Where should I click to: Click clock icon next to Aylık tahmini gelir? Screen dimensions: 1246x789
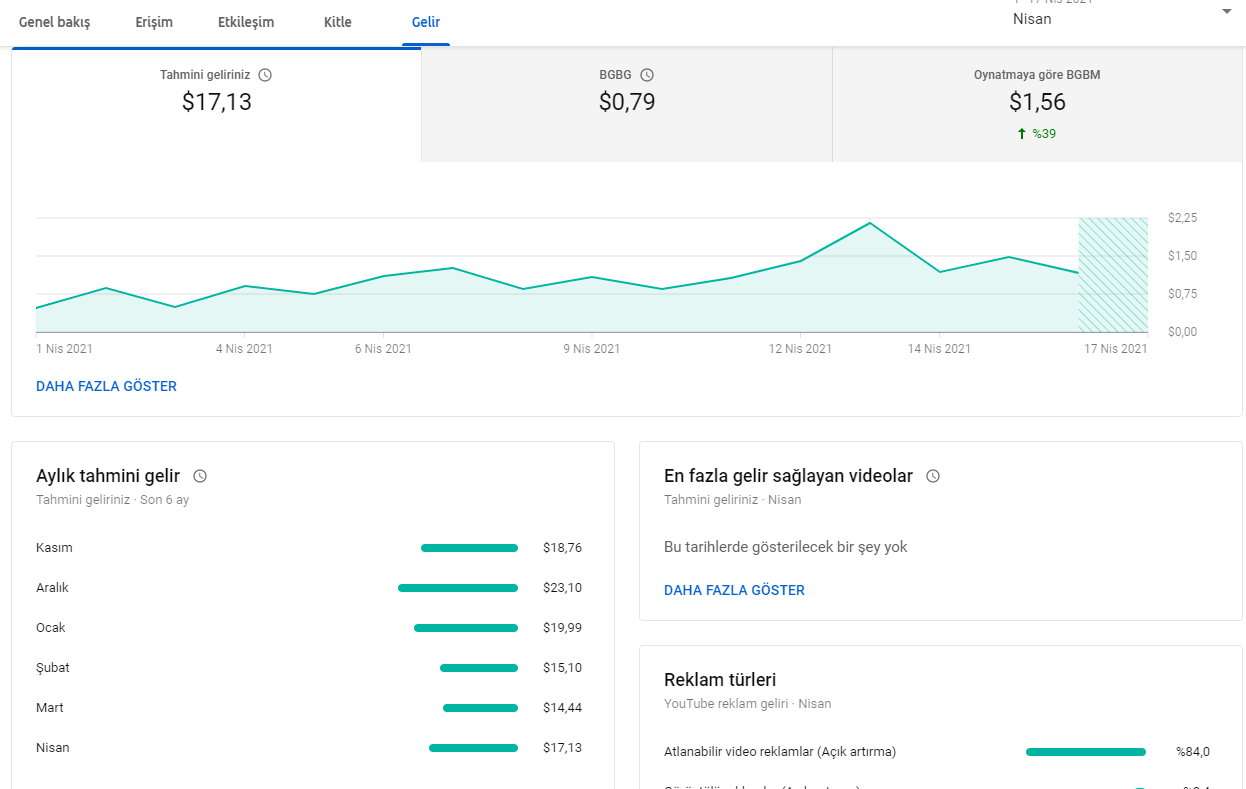click(200, 477)
